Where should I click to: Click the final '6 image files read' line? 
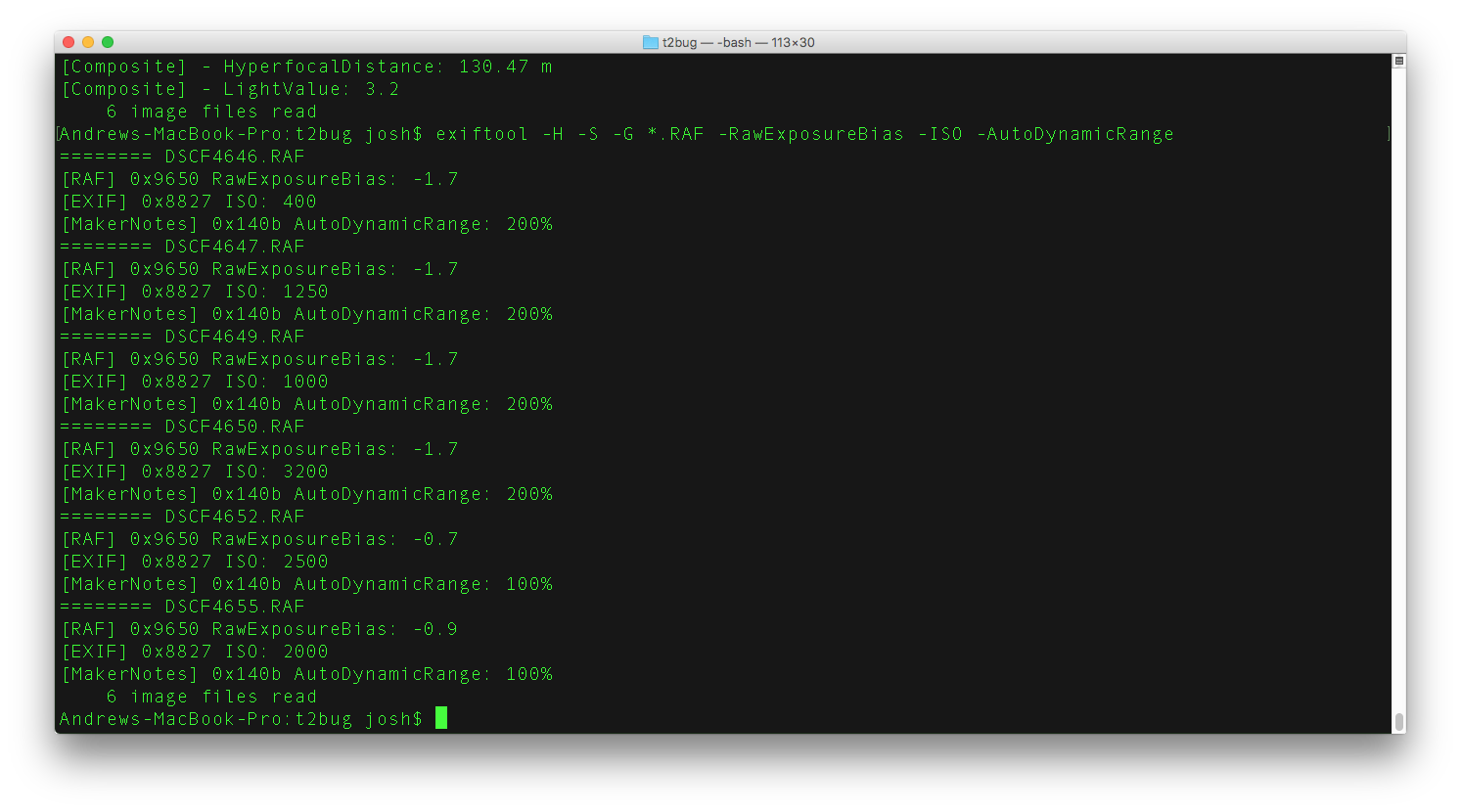pyautogui.click(x=211, y=697)
